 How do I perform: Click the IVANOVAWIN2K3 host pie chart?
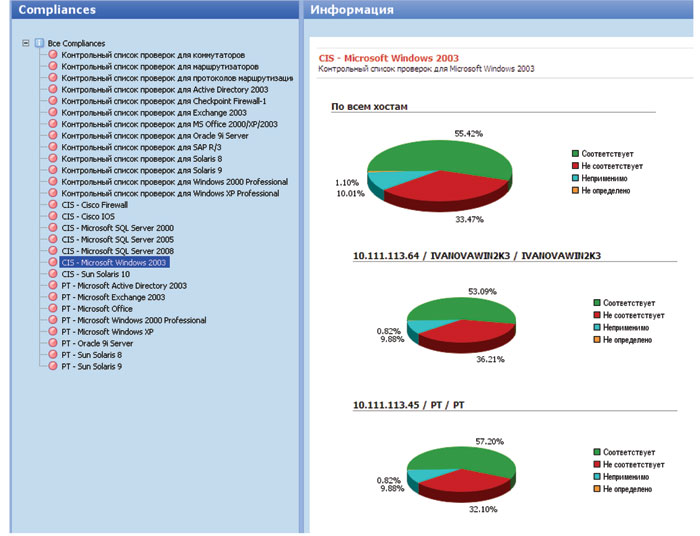click(461, 324)
